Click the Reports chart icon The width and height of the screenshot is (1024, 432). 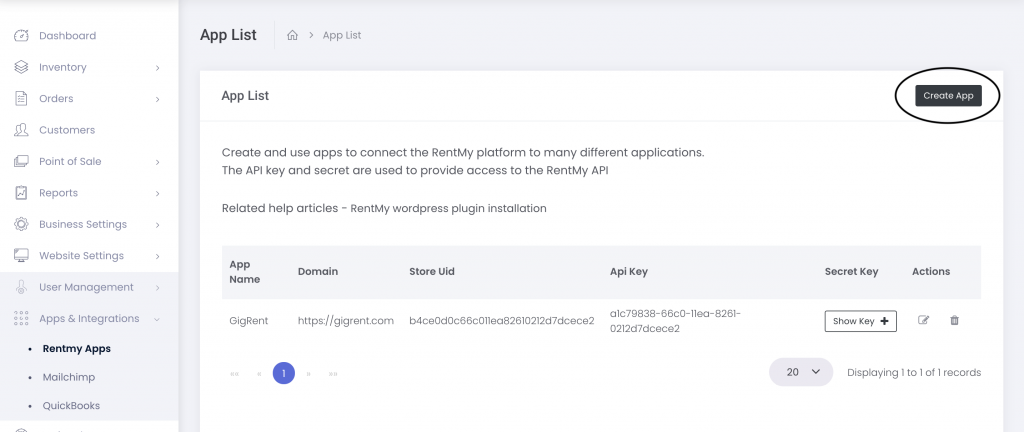pos(22,193)
